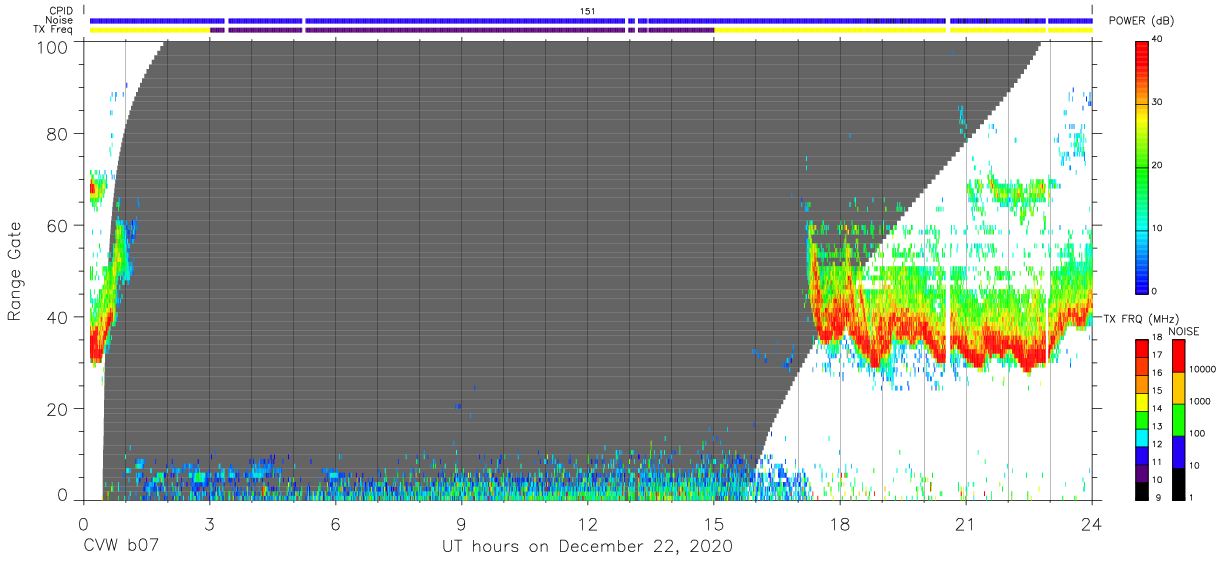The width and height of the screenshot is (1228, 567).
Task: Click the noise scale value '1000'
Action: pyautogui.click(x=1200, y=401)
